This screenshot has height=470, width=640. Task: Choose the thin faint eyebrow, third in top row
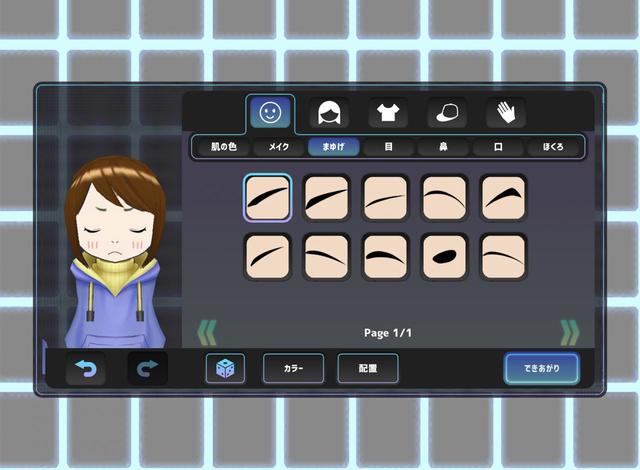tap(385, 198)
